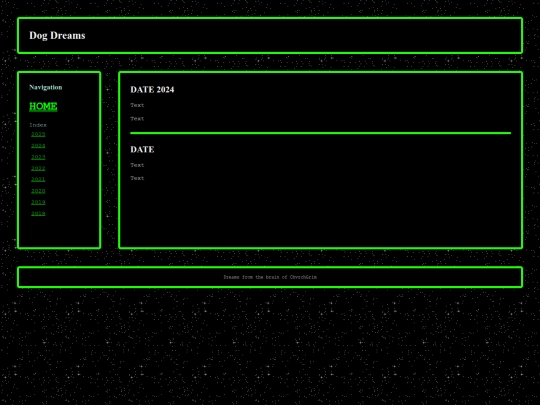Open the 2020 year link
Viewport: 540px width, 405px height.
coord(38,191)
